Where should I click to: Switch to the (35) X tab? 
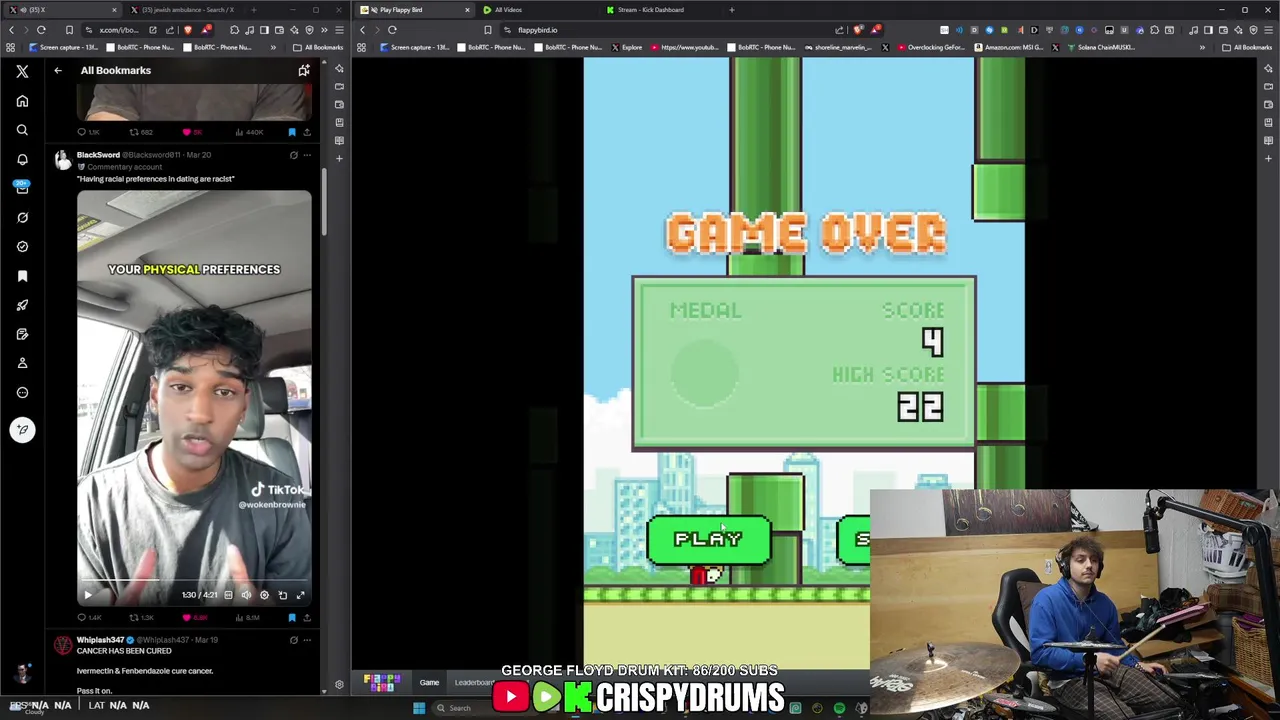coord(62,10)
